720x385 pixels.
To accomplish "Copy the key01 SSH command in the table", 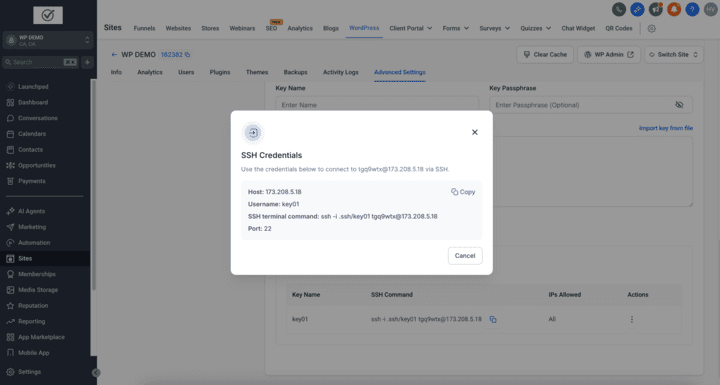I will tap(493, 319).
